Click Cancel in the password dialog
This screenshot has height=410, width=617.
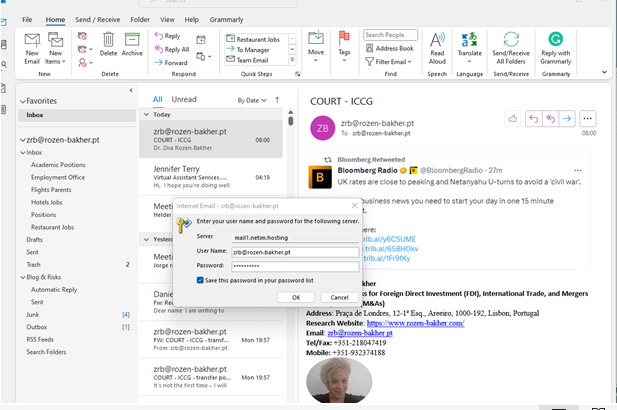coord(339,297)
